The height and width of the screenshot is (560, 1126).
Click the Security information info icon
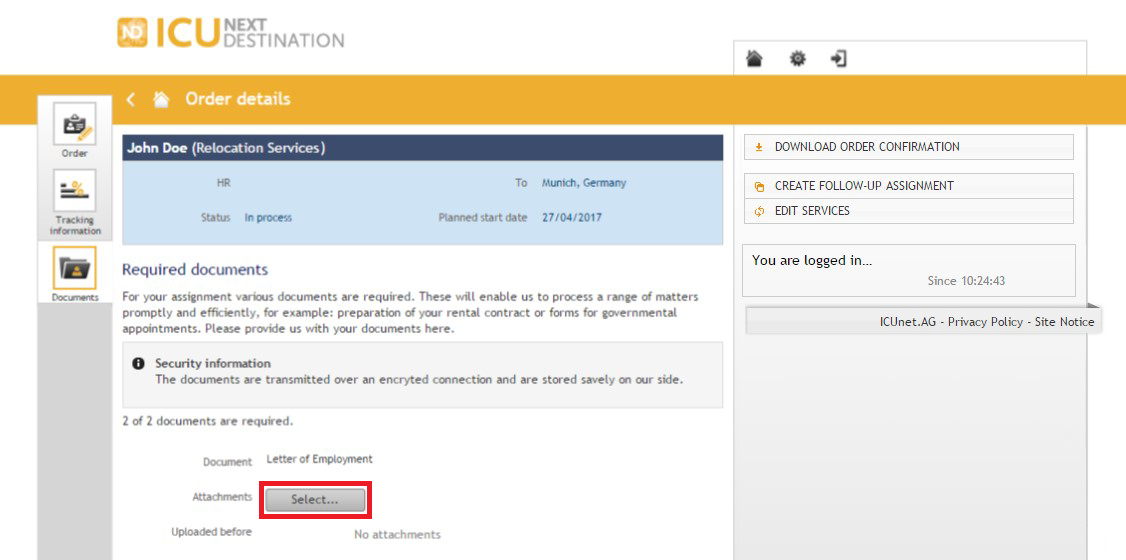click(139, 363)
